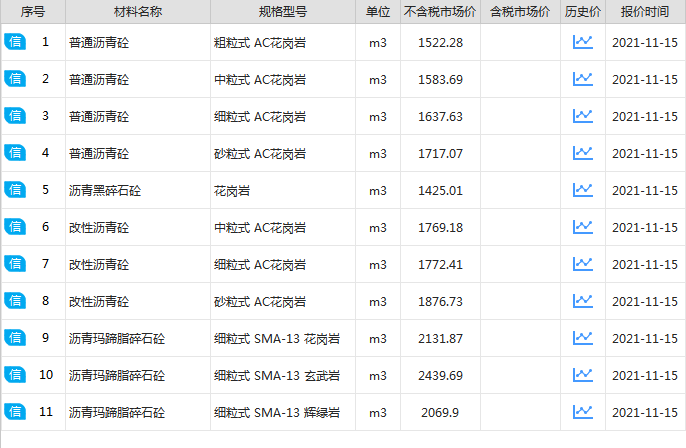Image resolution: width=686 pixels, height=448 pixels.
Task: Click the 材料名称 column header
Action: pyautogui.click(x=137, y=12)
